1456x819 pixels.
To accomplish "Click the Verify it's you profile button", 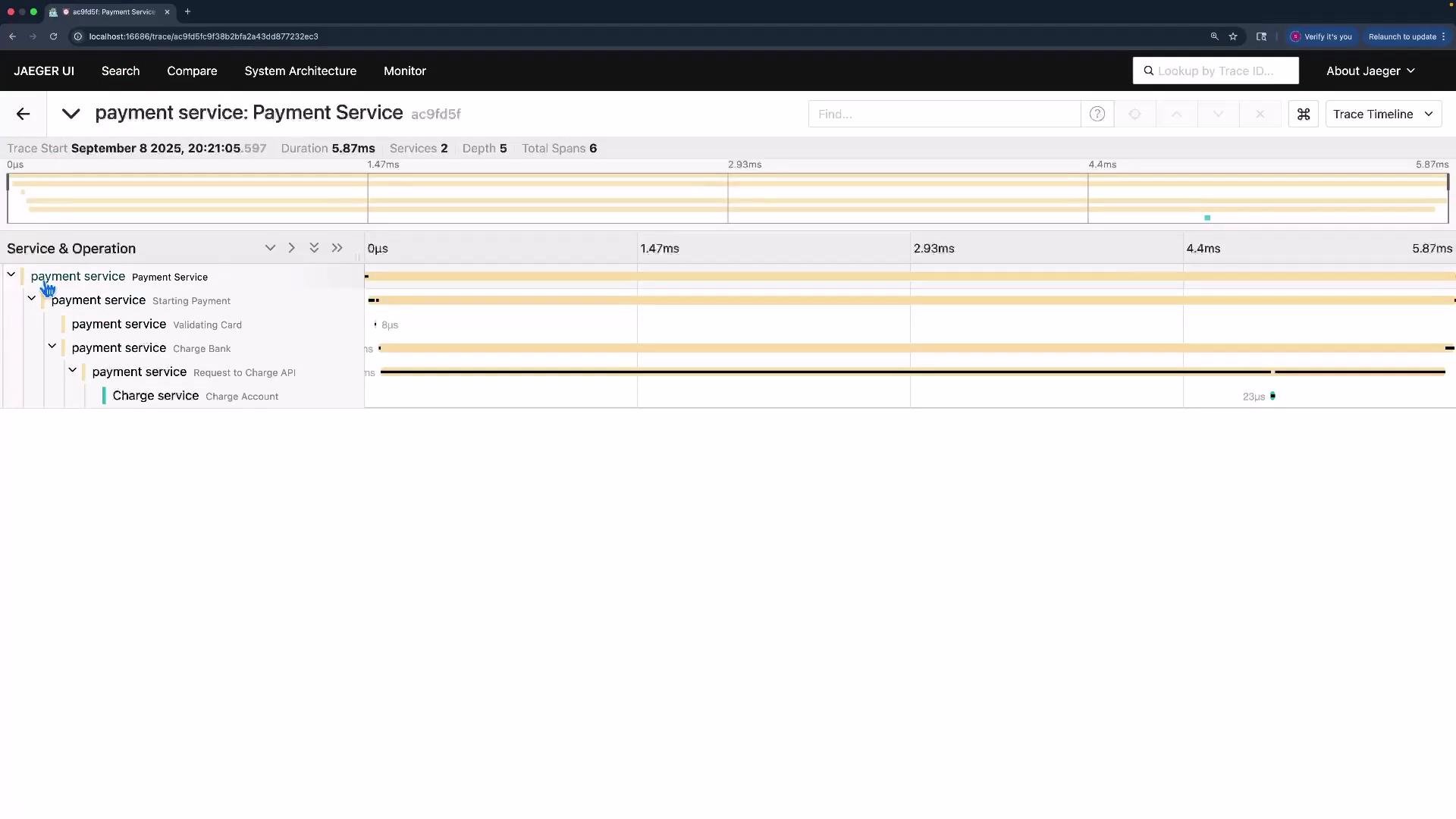I will 1321,36.
